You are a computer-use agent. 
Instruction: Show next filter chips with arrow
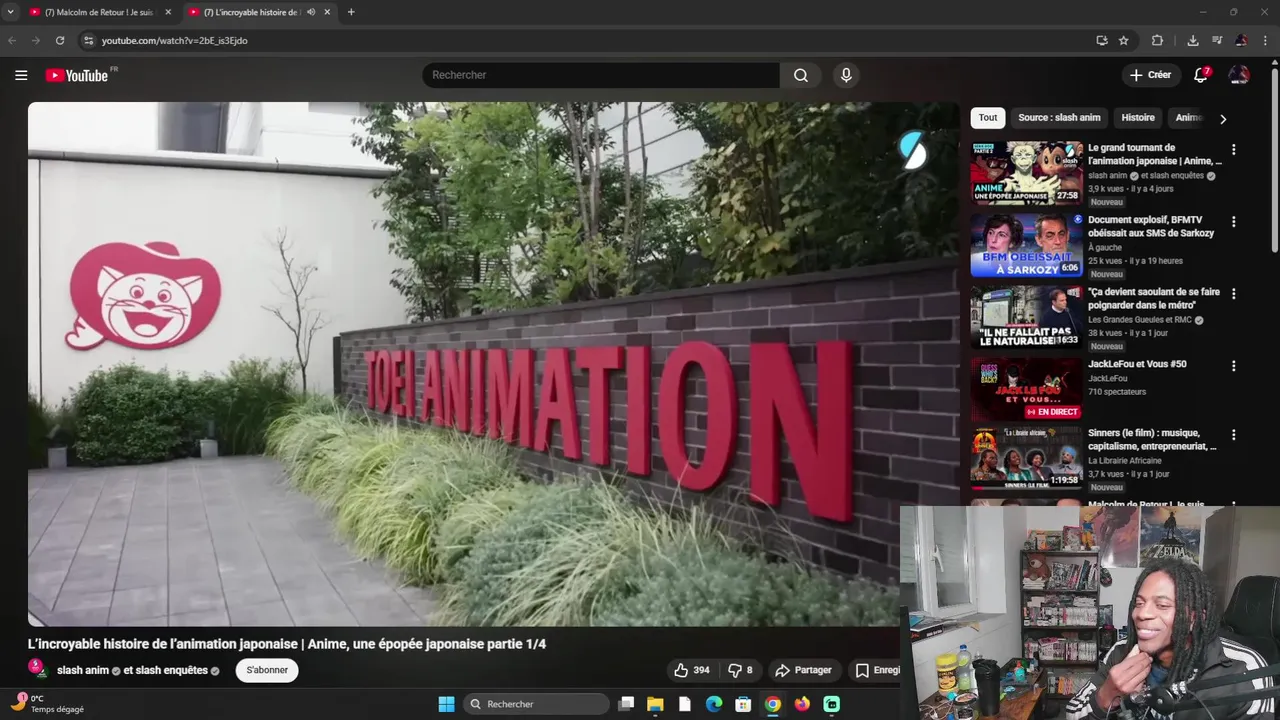coord(1222,119)
